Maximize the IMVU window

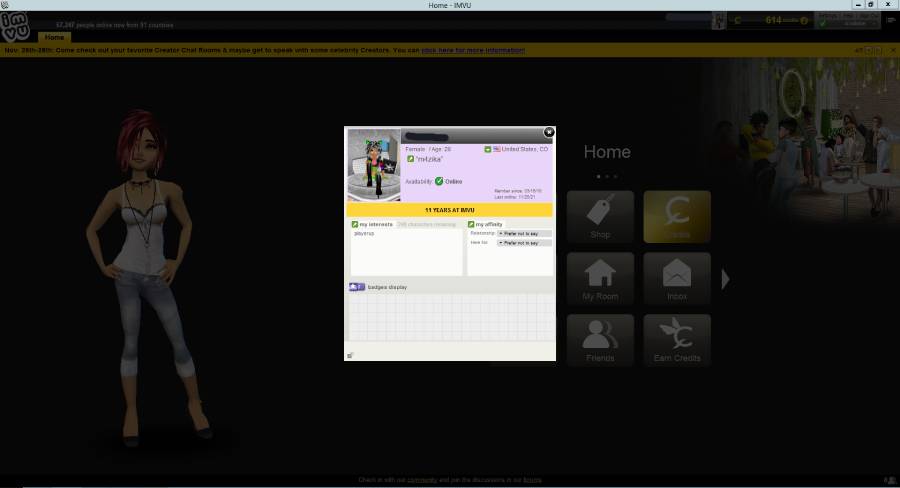(870, 5)
